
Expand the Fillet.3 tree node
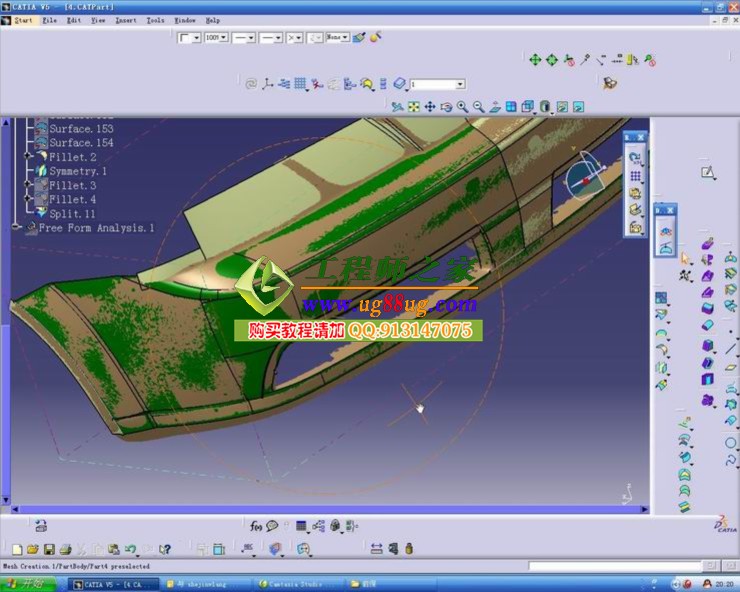coord(28,185)
